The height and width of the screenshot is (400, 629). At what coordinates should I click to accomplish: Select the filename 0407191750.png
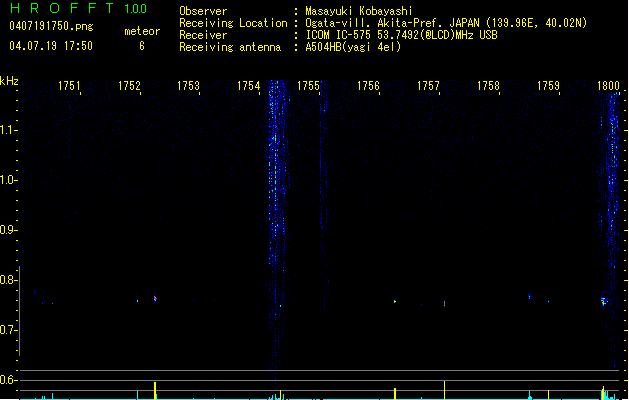coord(51,26)
